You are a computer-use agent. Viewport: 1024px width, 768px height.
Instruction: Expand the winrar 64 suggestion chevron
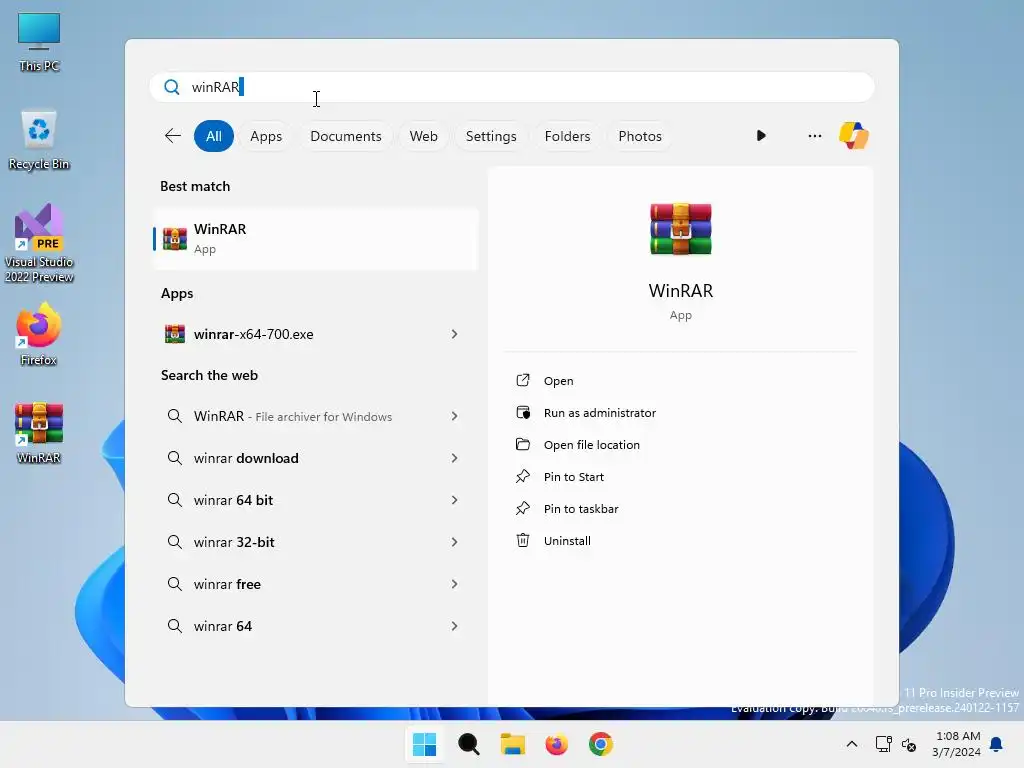[x=454, y=626]
